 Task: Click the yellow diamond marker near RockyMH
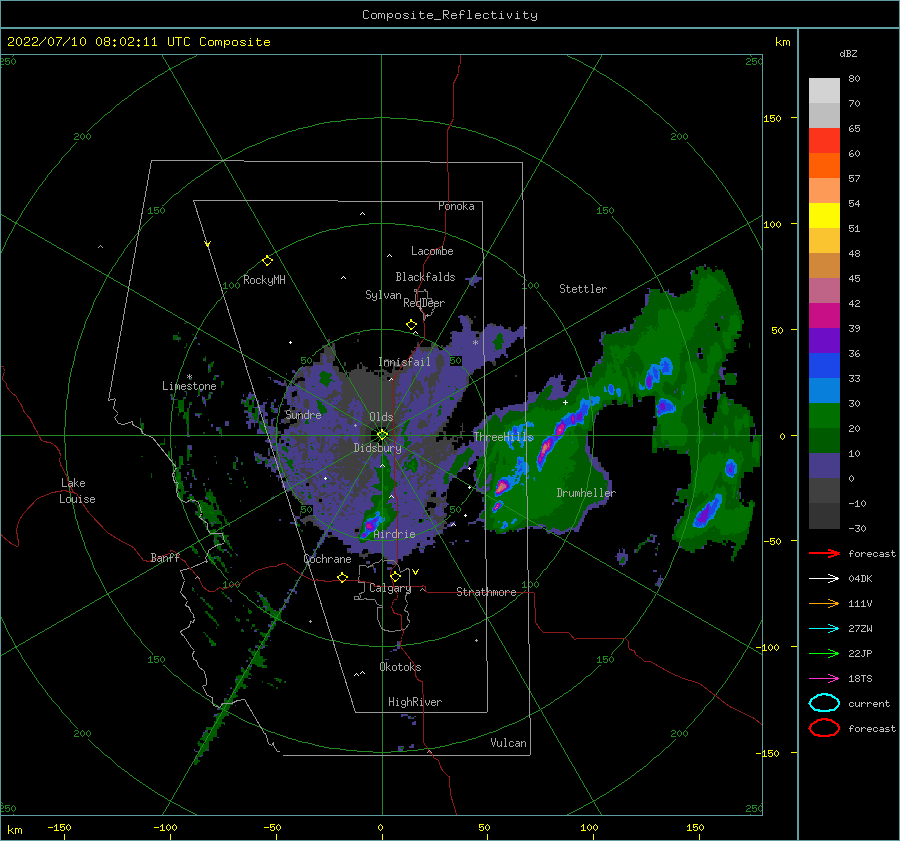(267, 261)
